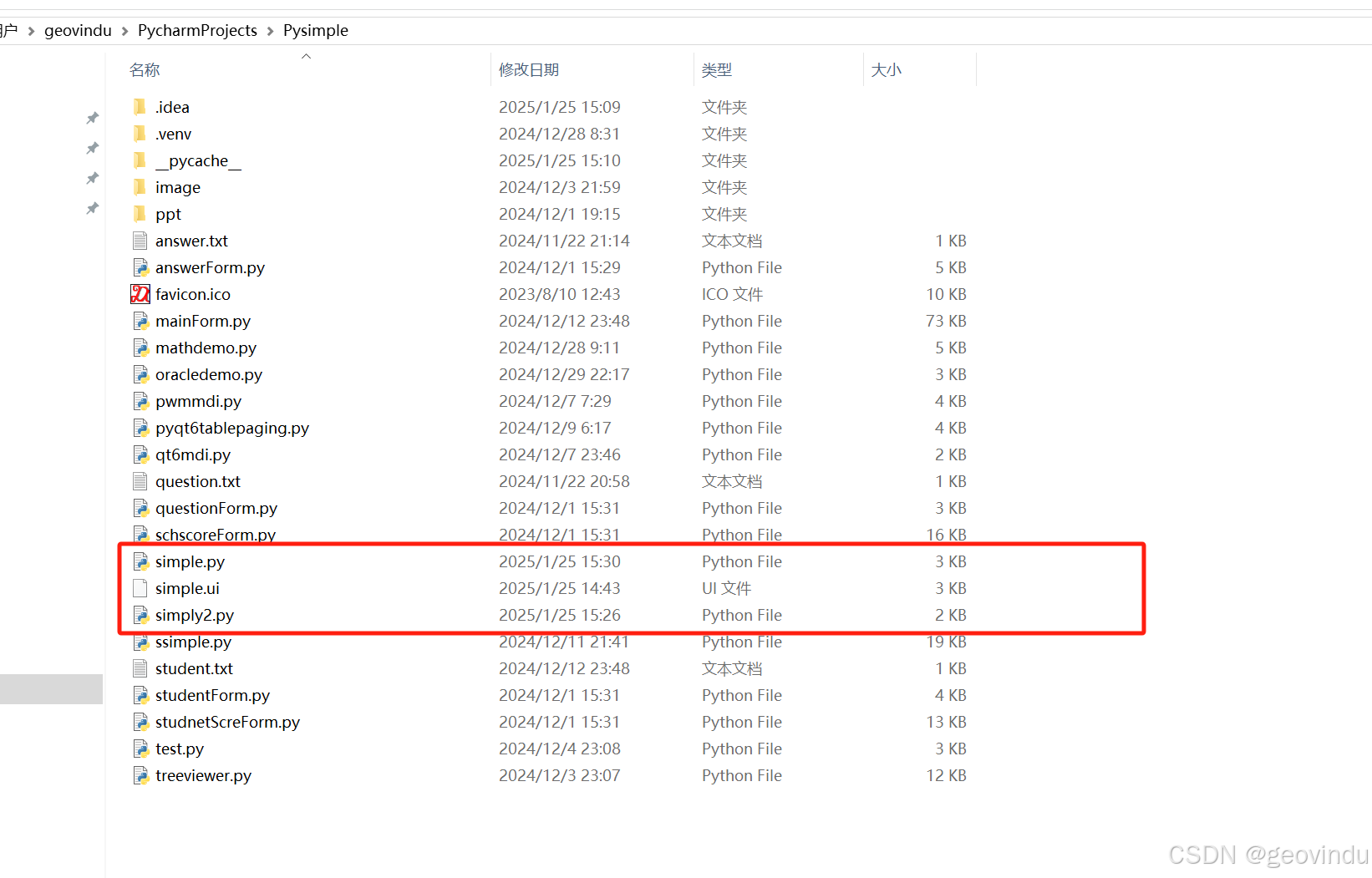Click the .idea folder icon
The width and height of the screenshot is (1372, 878).
[x=140, y=107]
